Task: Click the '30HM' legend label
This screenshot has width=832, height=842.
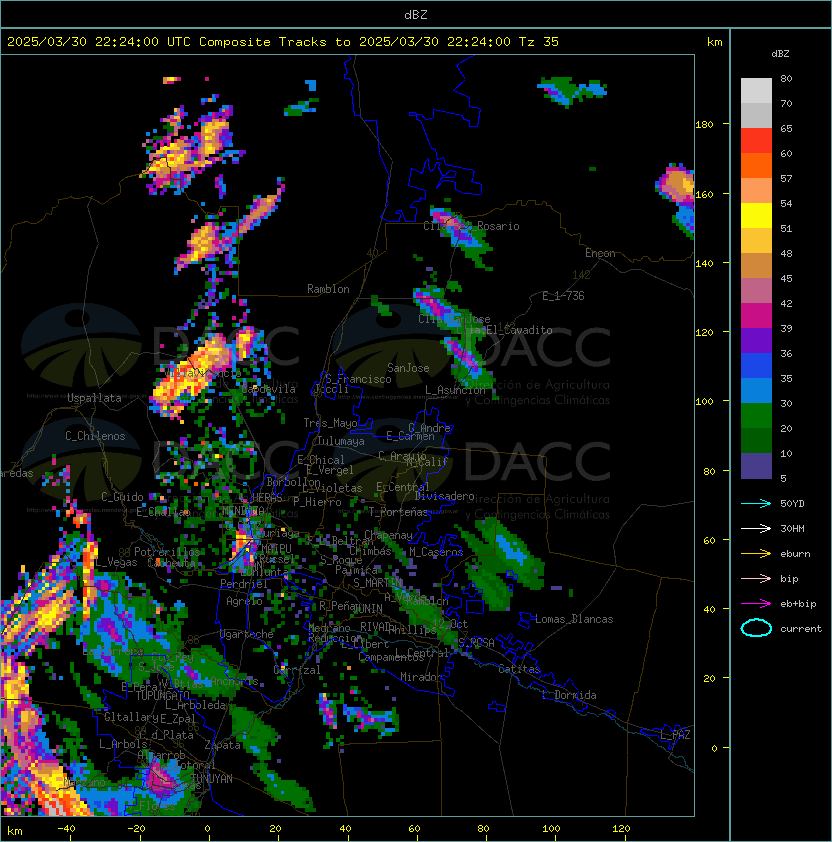Action: click(792, 528)
